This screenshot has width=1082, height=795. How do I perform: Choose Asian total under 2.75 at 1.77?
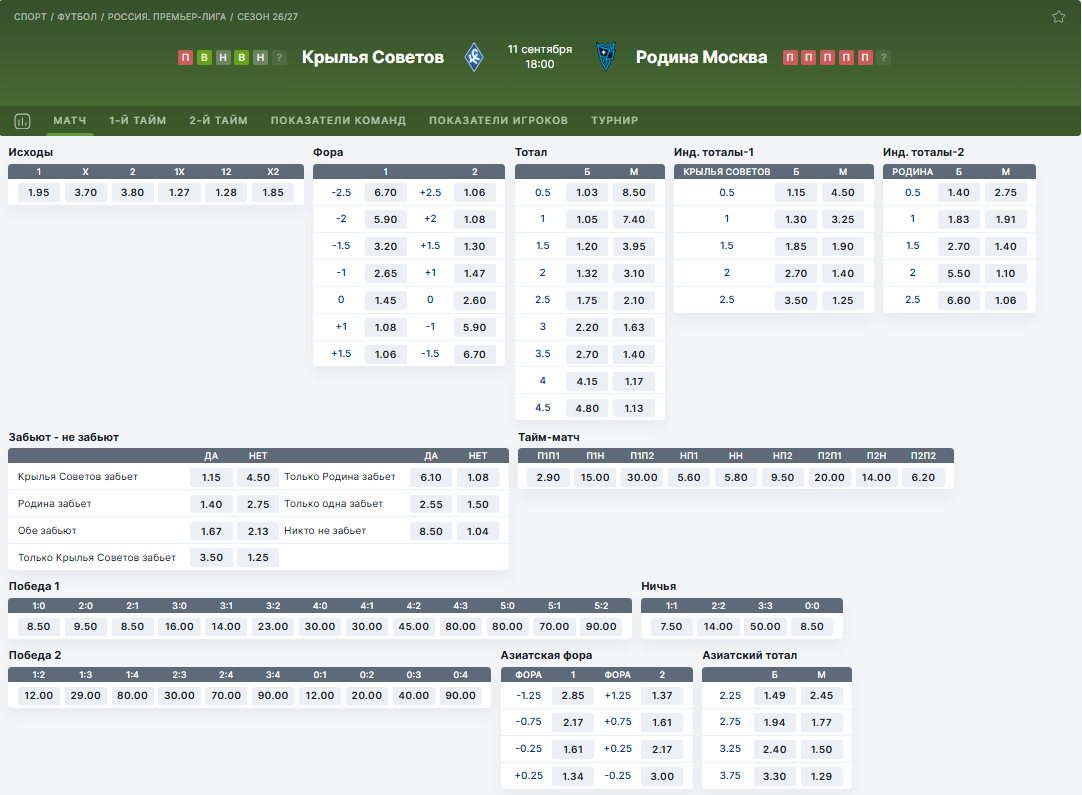click(x=821, y=723)
